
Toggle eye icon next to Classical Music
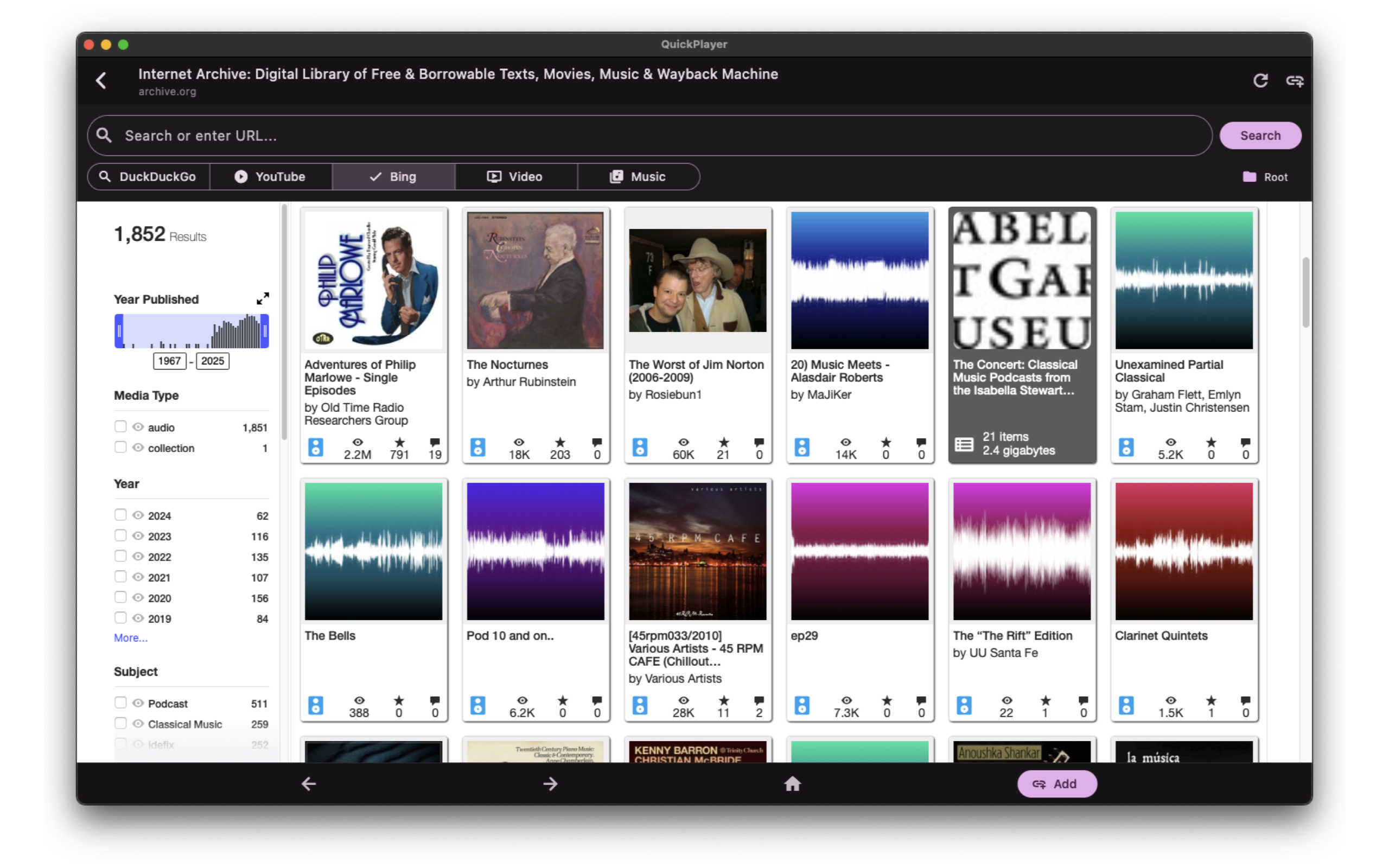(138, 723)
